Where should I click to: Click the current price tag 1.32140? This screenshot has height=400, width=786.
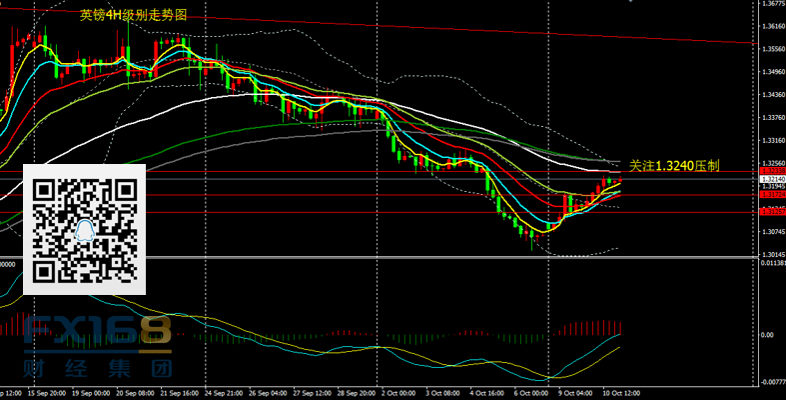click(771, 178)
